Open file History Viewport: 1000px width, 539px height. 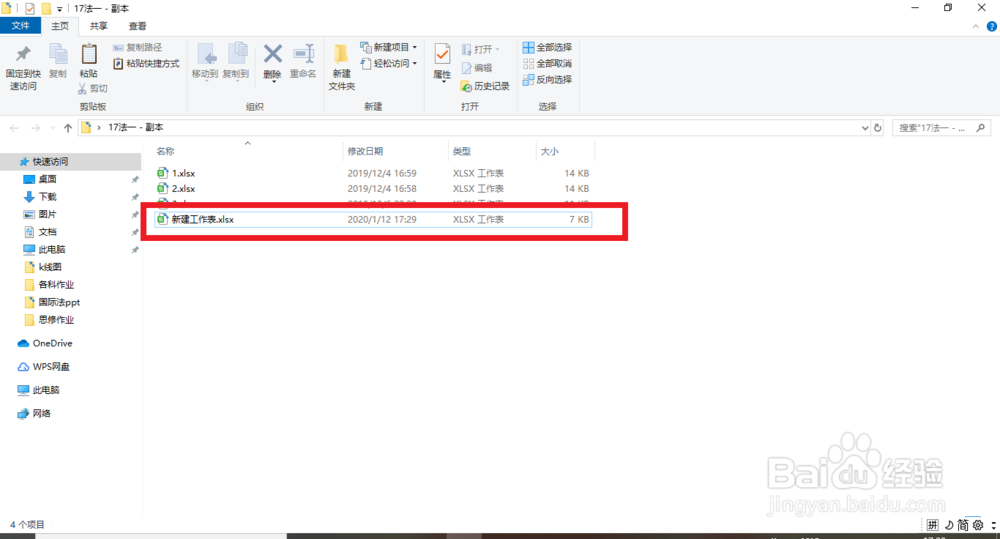(x=485, y=86)
